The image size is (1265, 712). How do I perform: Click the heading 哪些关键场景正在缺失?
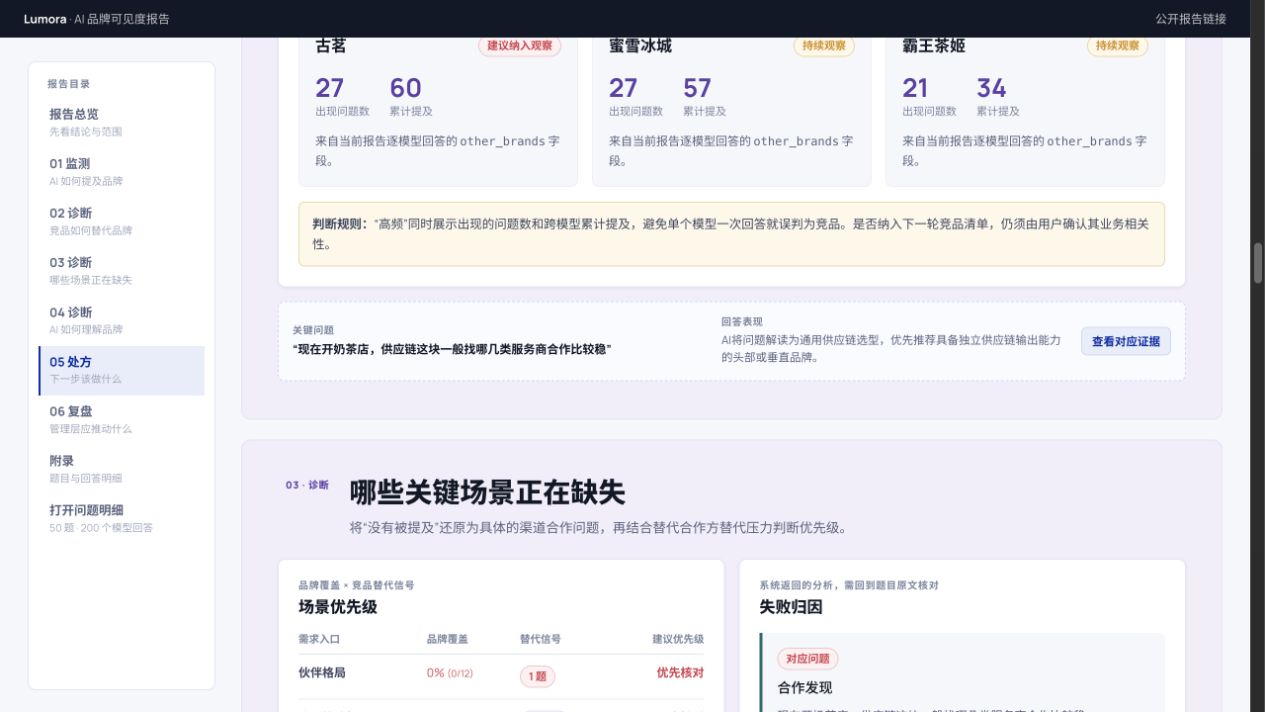pos(487,492)
